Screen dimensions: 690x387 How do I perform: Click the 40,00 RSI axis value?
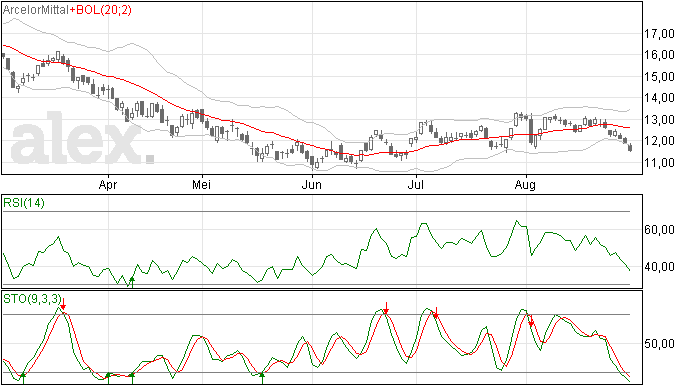[660, 267]
